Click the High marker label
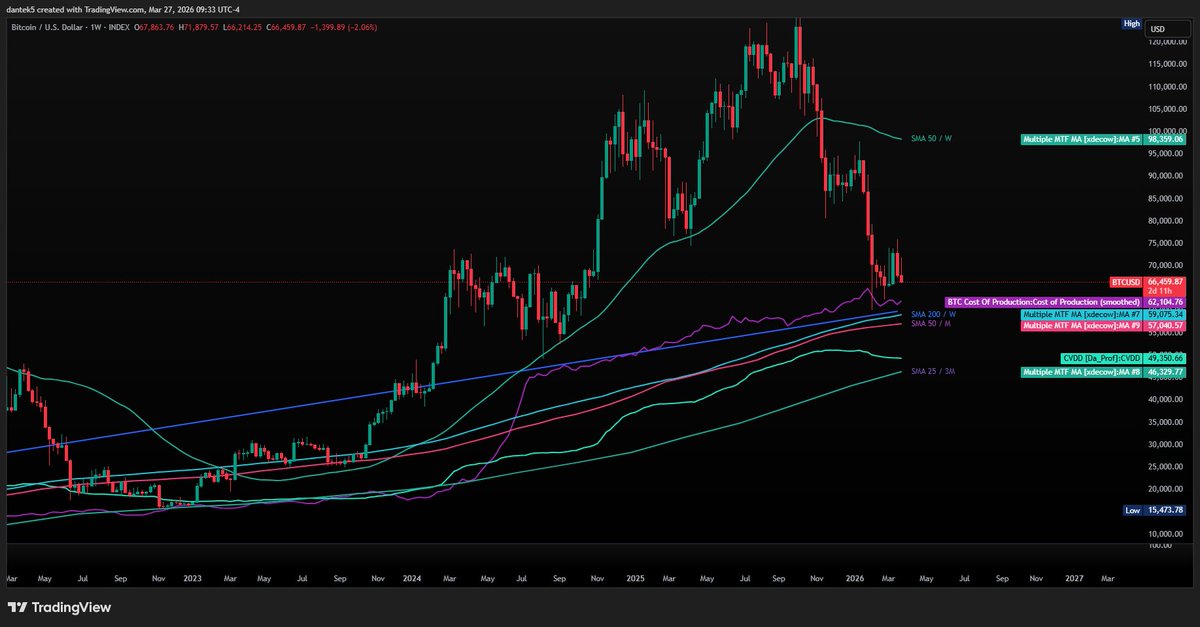This screenshot has height=627, width=1200. [x=1131, y=22]
